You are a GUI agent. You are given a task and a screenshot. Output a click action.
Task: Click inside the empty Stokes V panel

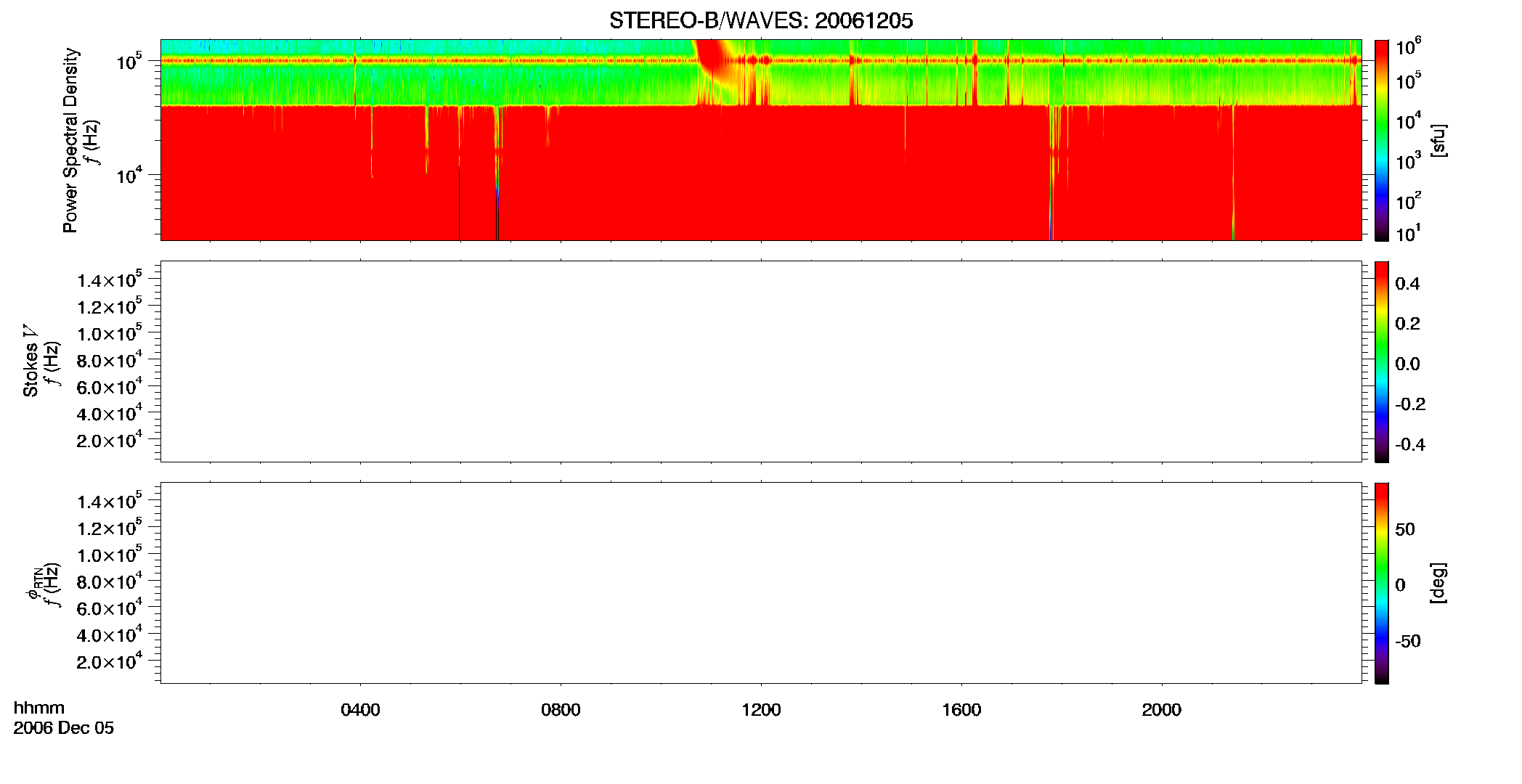[761, 362]
